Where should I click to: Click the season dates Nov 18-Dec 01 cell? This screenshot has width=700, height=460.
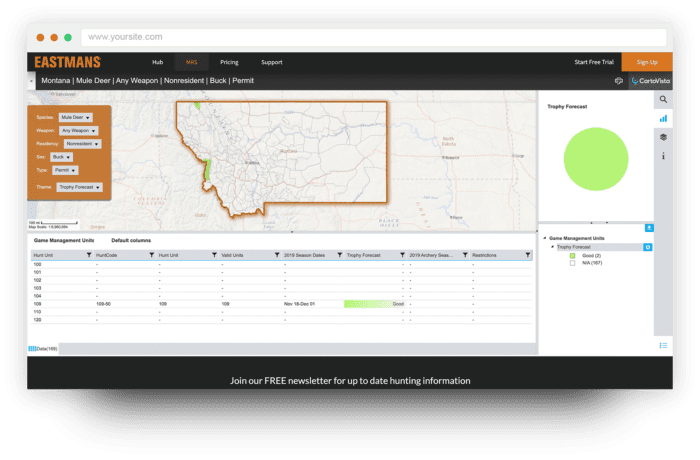tap(299, 304)
